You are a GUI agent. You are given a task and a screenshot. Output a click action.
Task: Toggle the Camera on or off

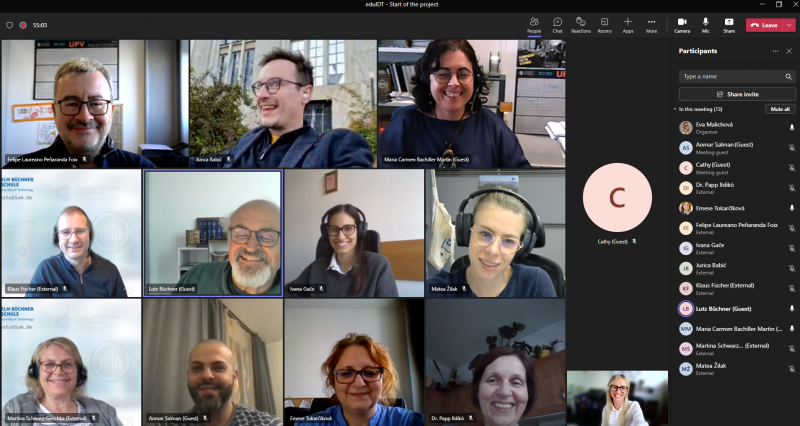(682, 24)
